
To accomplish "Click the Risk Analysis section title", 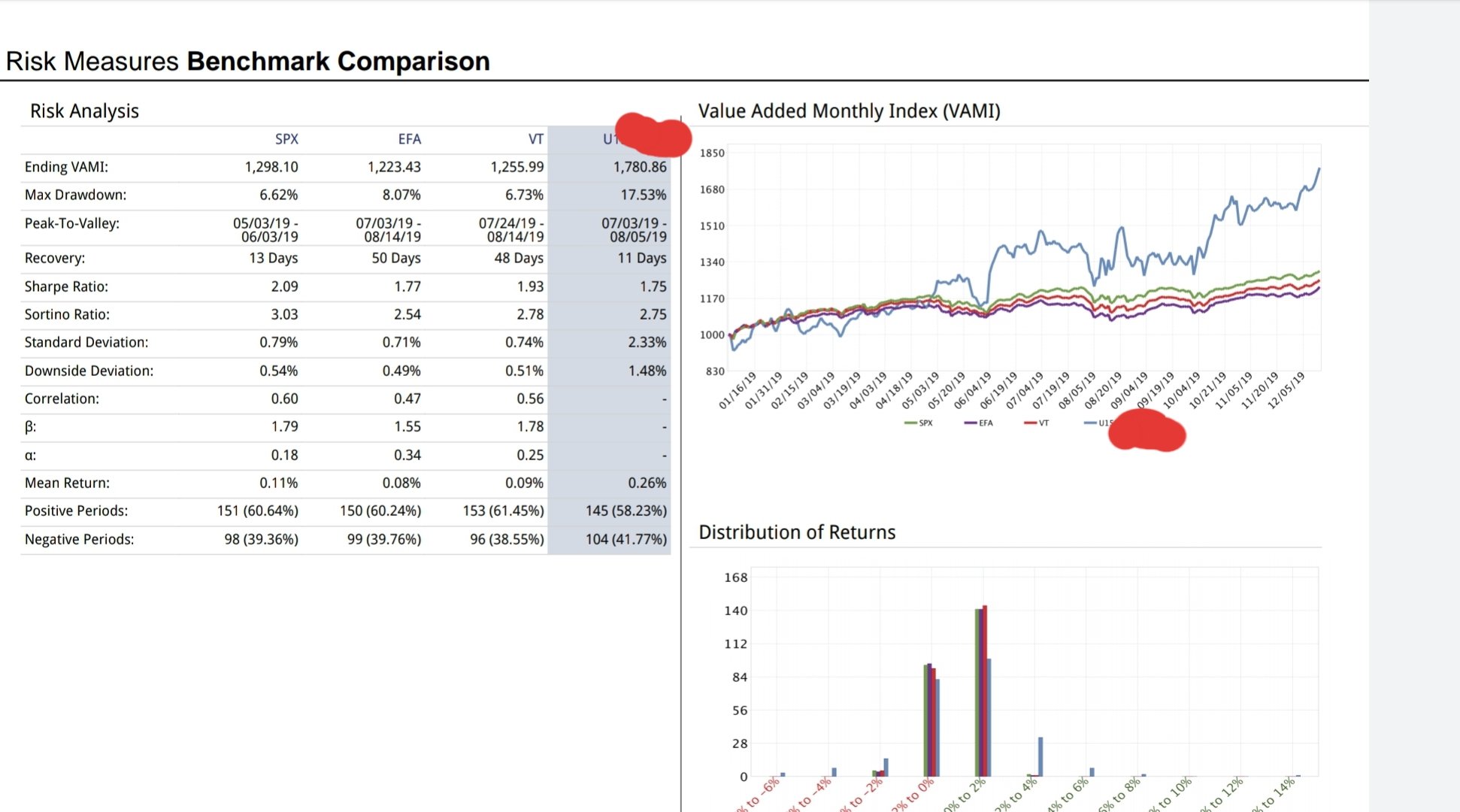I will click(x=84, y=111).
